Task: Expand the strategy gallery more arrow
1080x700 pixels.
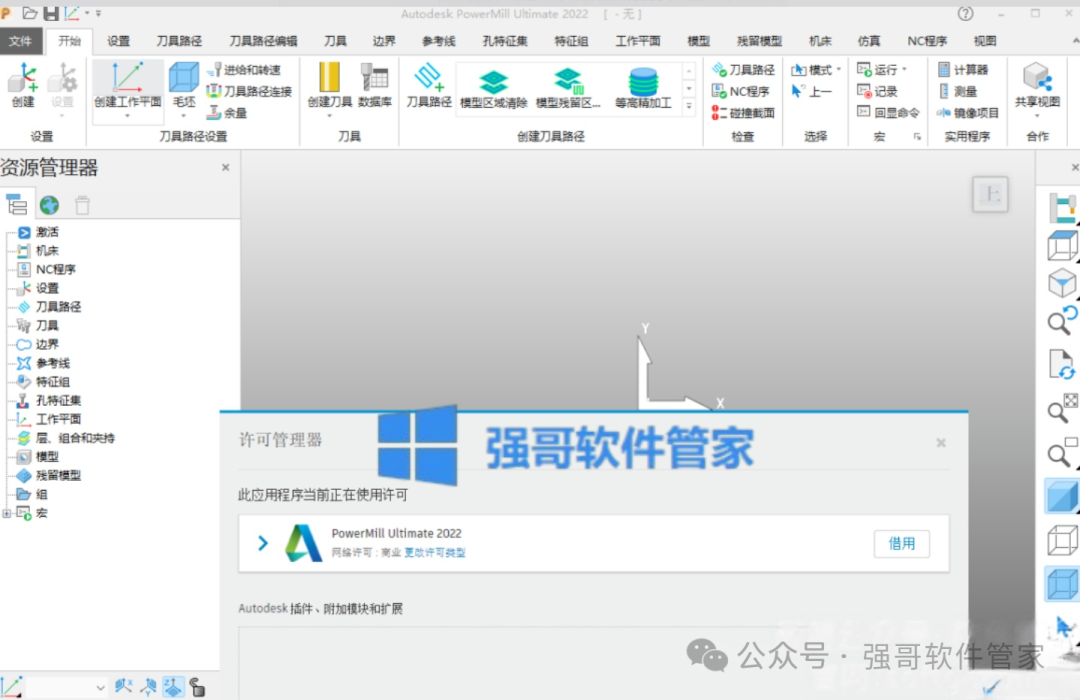Action: [x=689, y=105]
